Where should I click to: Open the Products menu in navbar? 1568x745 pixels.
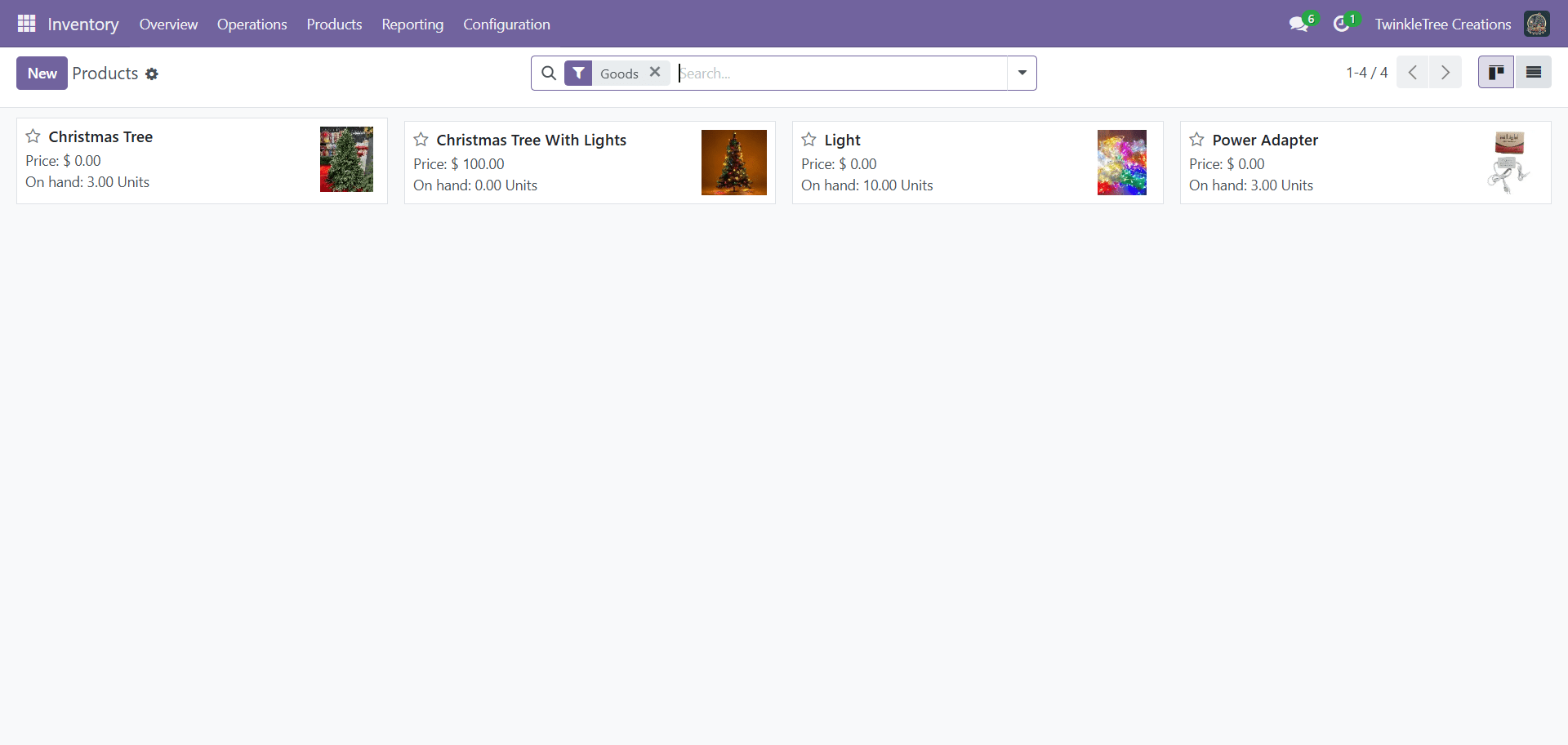pos(335,24)
